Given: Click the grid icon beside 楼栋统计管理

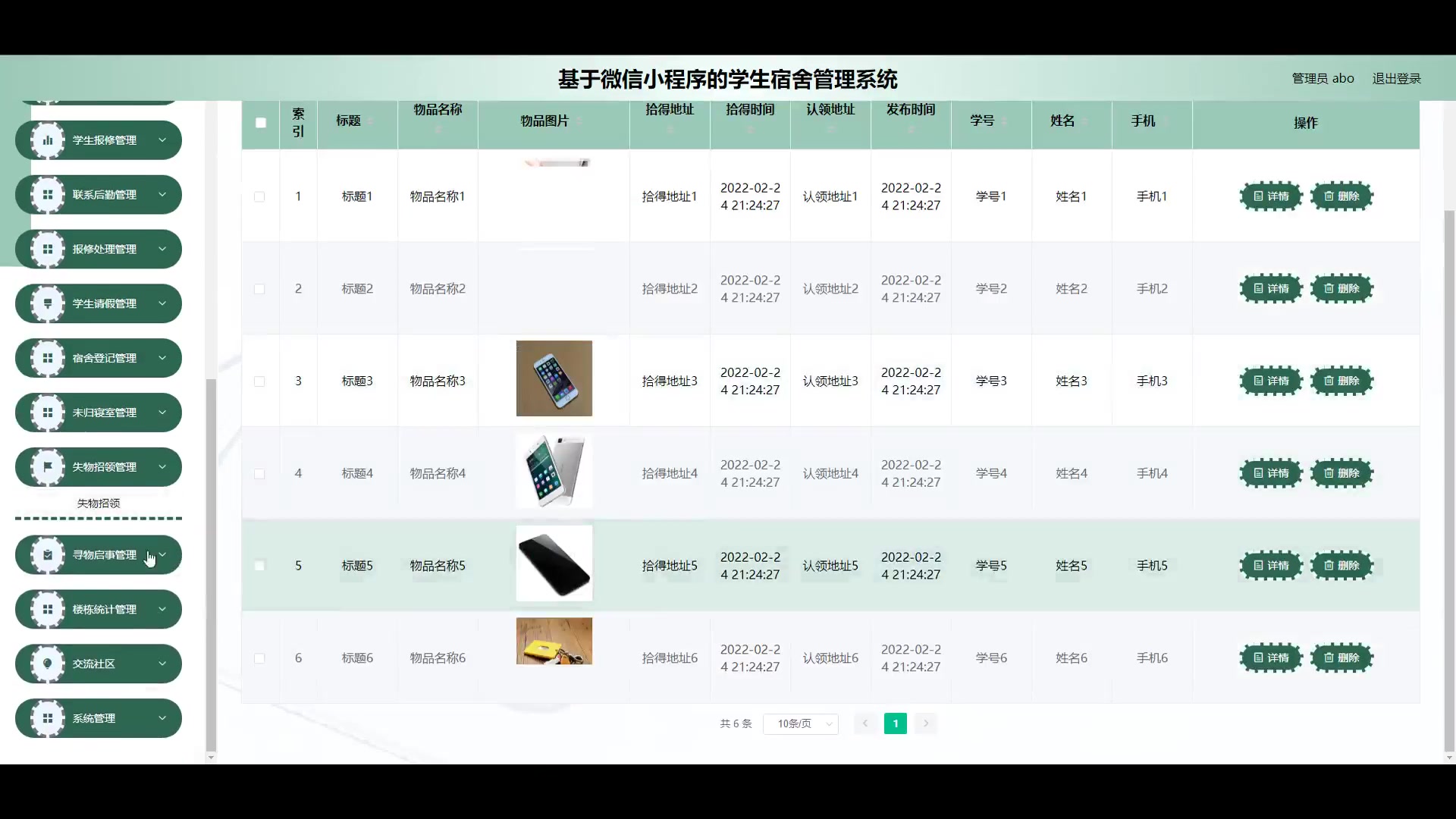Looking at the screenshot, I should click(48, 609).
